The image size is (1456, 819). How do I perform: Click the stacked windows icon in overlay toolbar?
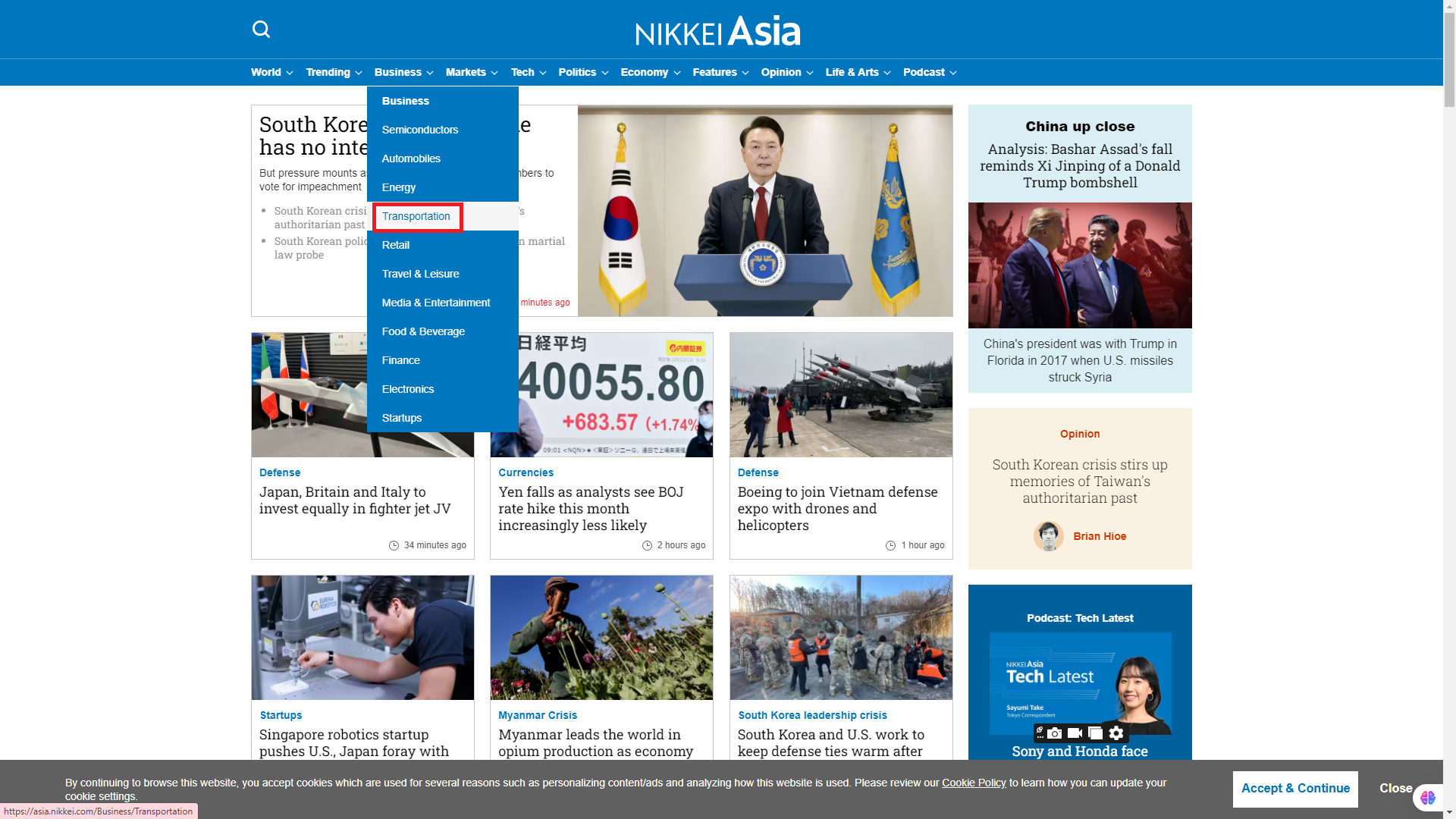click(1095, 733)
